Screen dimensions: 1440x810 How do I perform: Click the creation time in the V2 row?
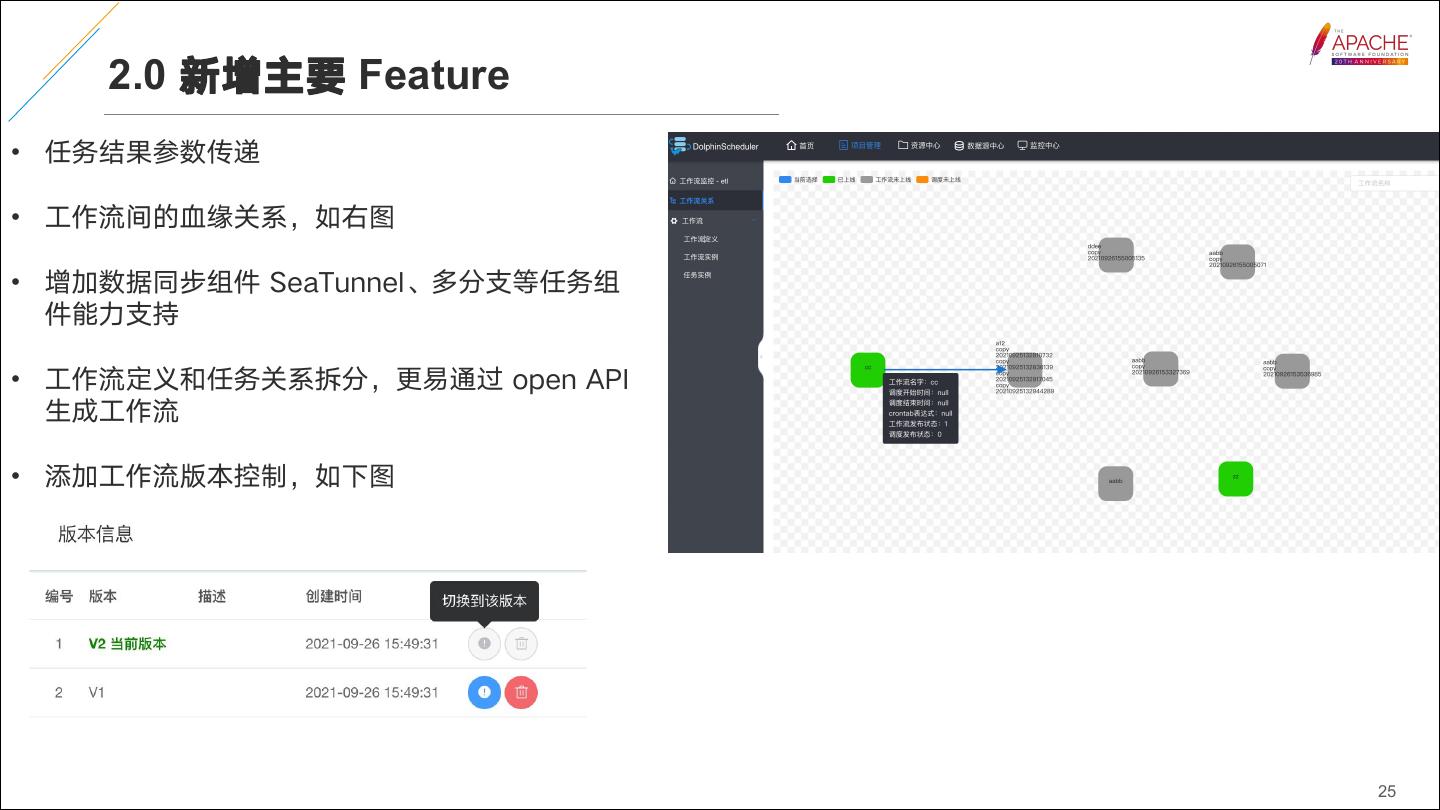tap(372, 644)
